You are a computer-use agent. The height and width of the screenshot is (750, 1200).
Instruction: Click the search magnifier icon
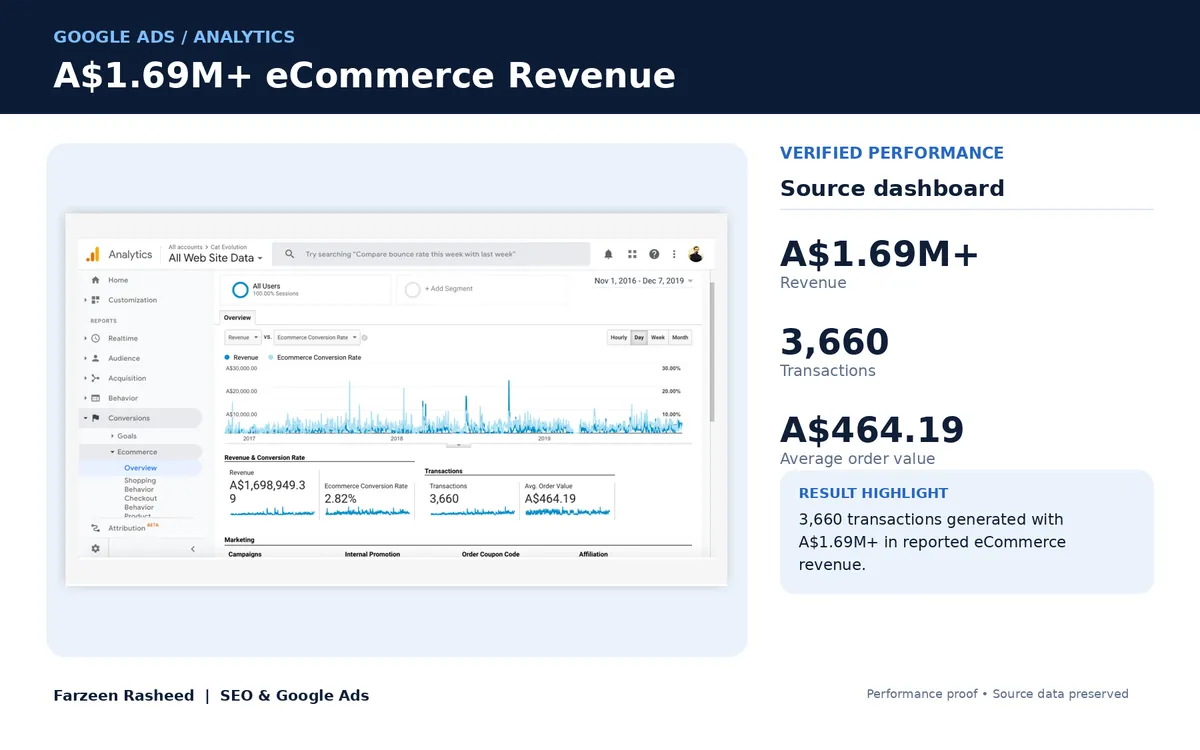pyautogui.click(x=289, y=254)
